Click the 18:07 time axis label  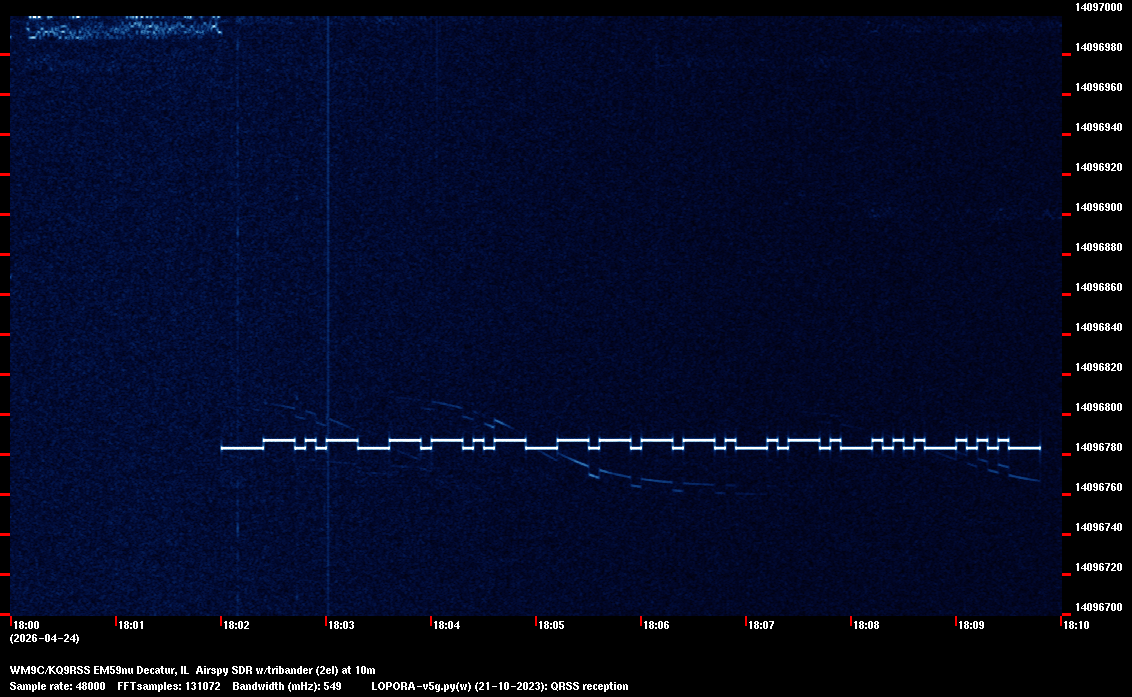(x=760, y=625)
